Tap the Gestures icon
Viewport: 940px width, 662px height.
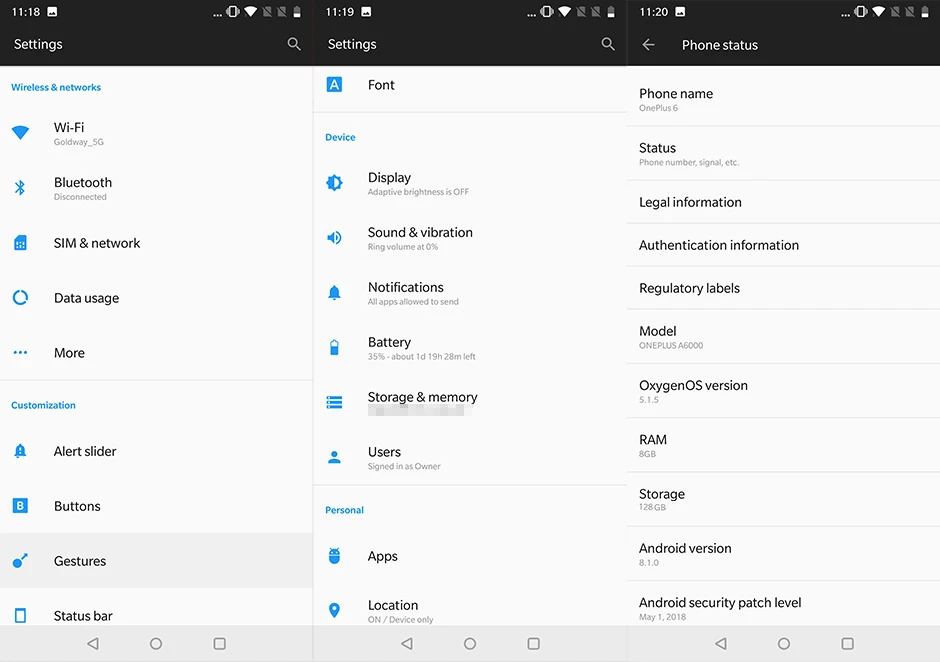20,561
